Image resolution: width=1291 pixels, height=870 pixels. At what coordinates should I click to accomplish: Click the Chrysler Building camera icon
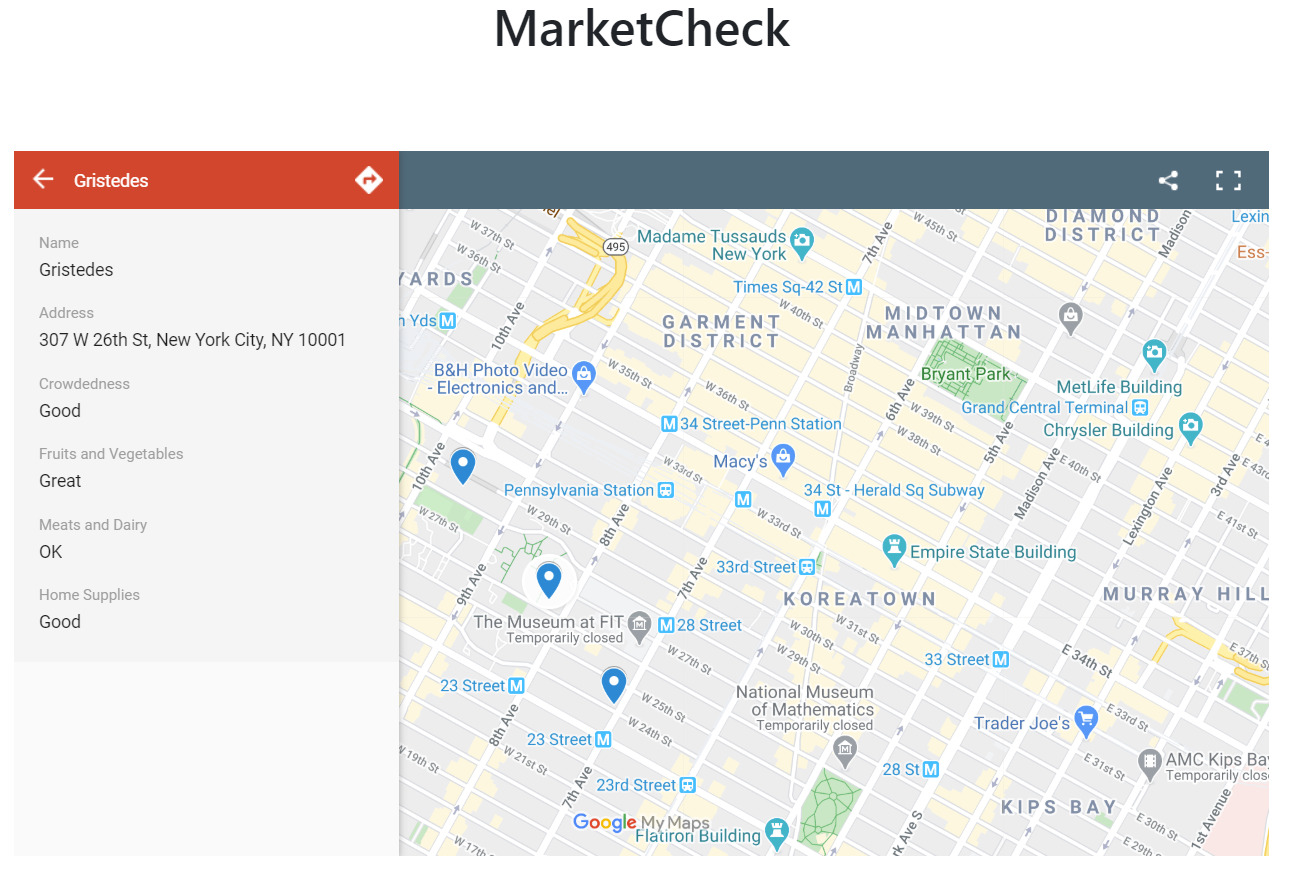(x=1190, y=427)
